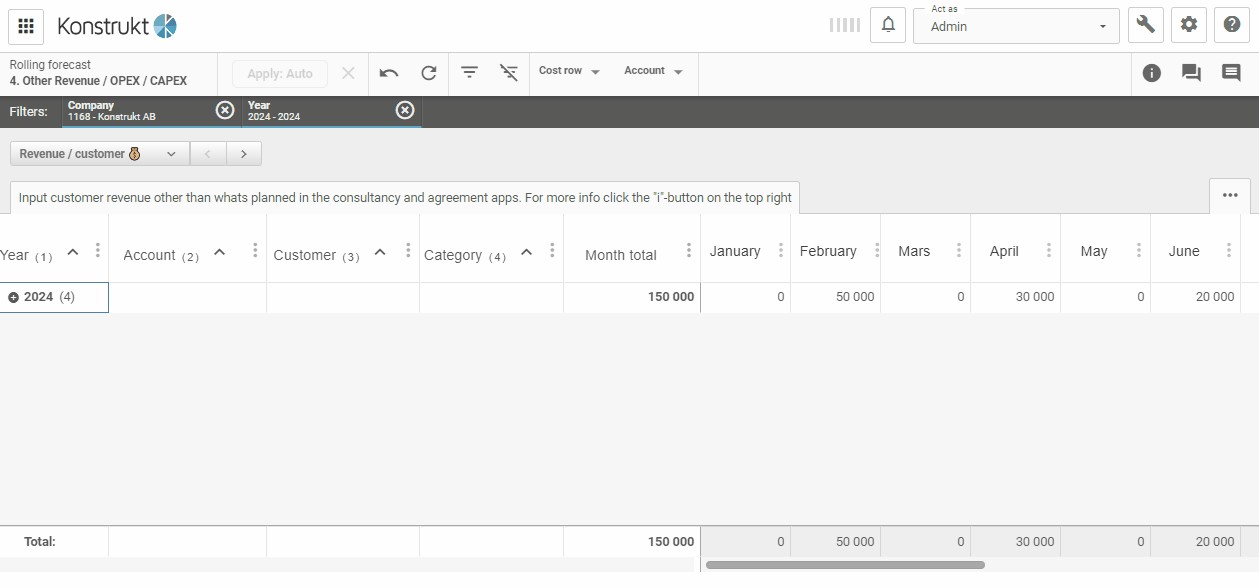Open the wrench admin tools
The height and width of the screenshot is (588, 1259).
[x=1146, y=26]
